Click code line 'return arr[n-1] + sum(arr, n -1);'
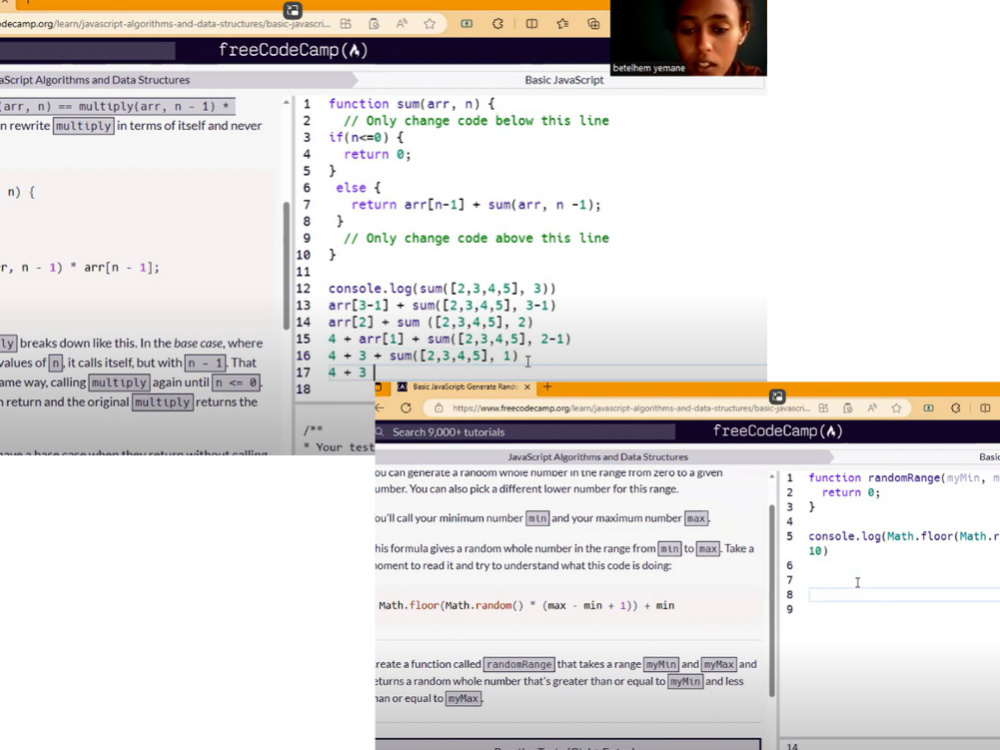This screenshot has width=1000, height=750. [476, 205]
